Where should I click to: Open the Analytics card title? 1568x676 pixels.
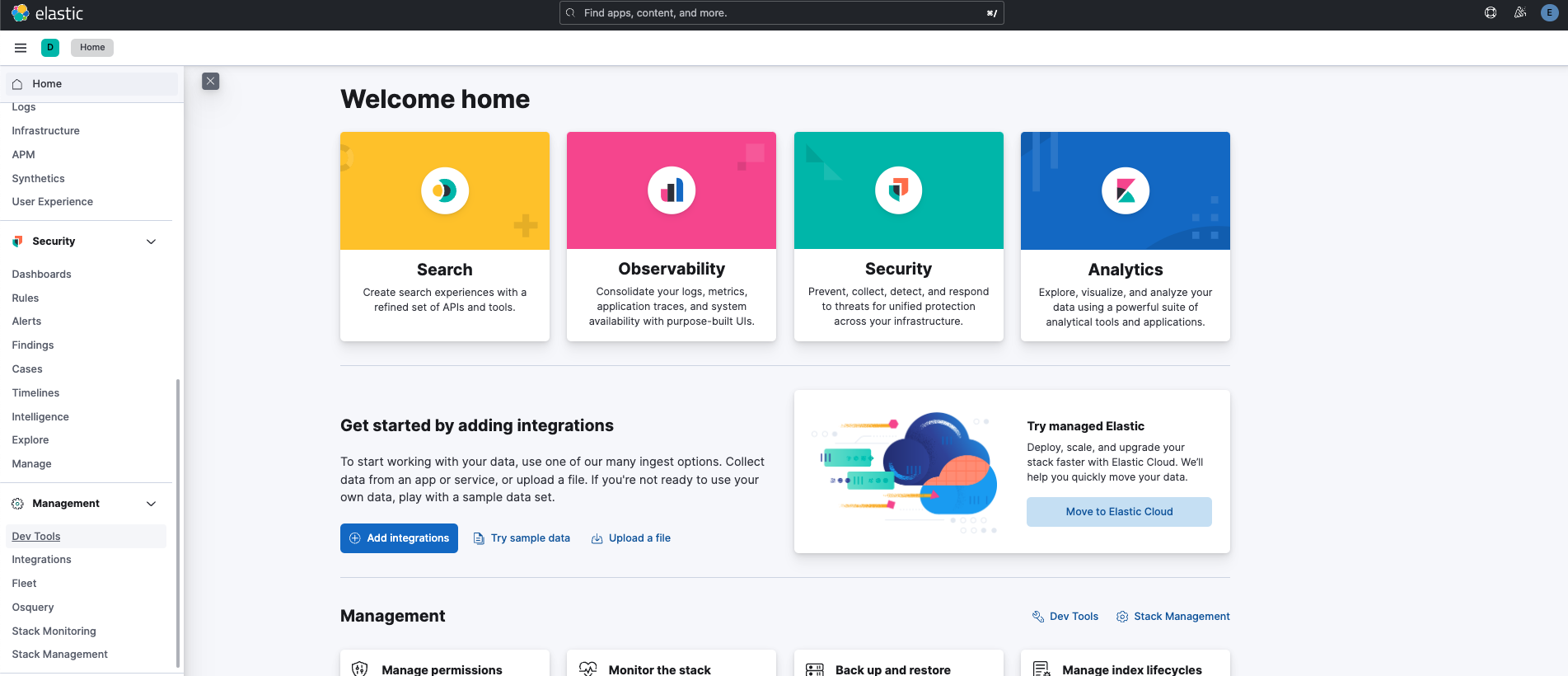[x=1126, y=270]
